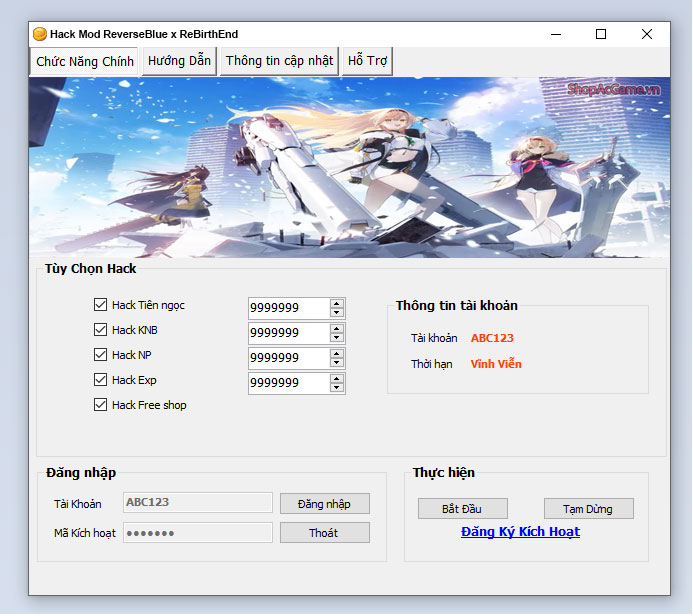Open the Thông tin cập nhật tab
The width and height of the screenshot is (693, 616).
pyautogui.click(x=279, y=61)
